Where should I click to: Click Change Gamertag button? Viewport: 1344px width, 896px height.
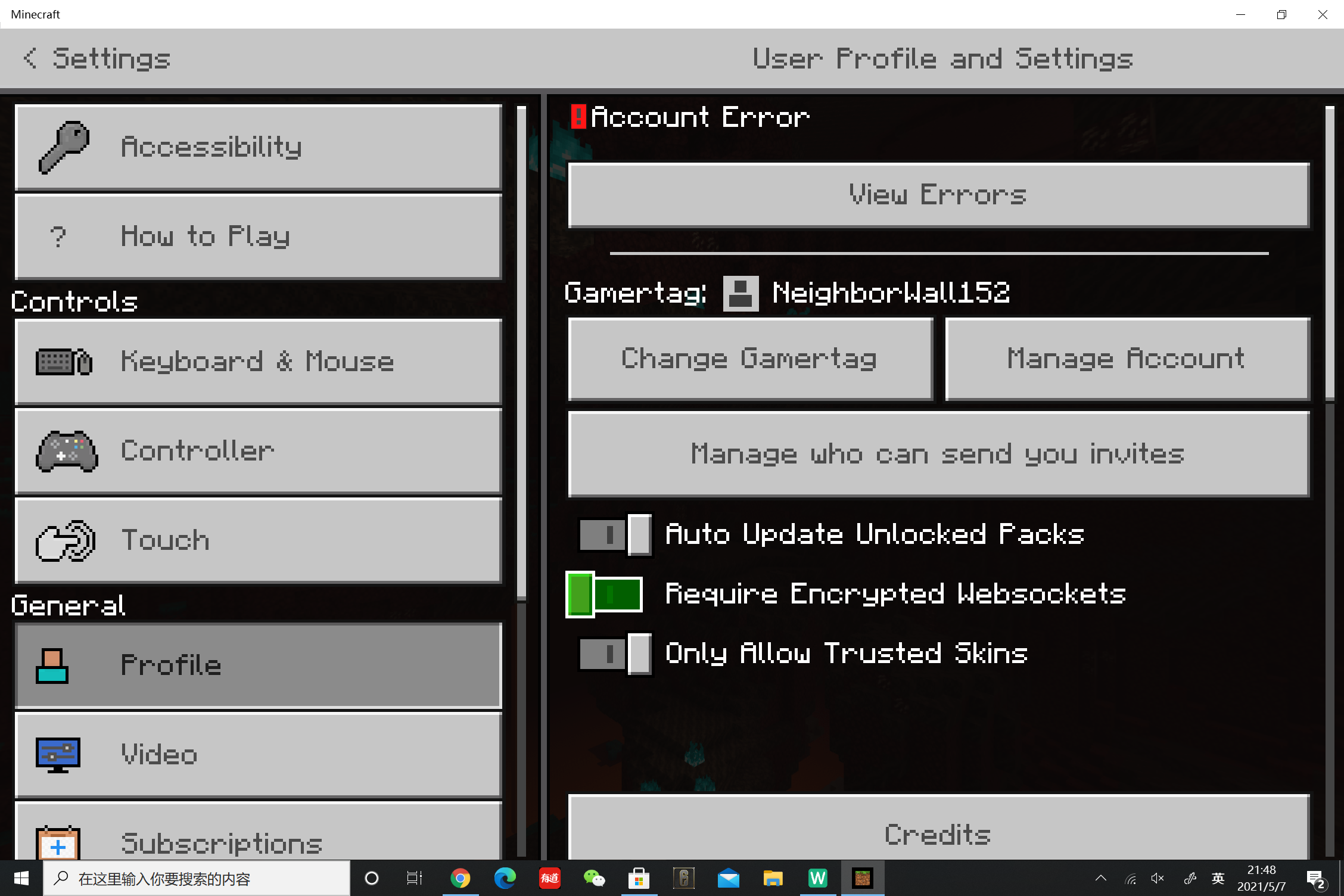[750, 359]
